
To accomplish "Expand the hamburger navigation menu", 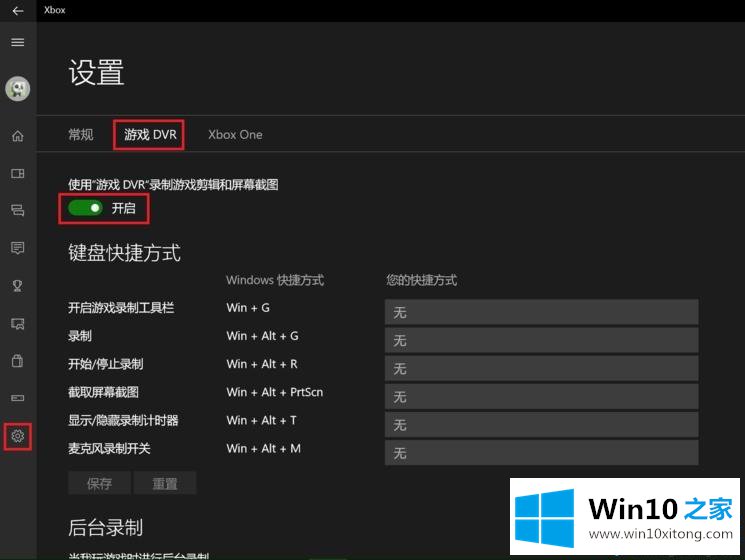I will (x=17, y=42).
